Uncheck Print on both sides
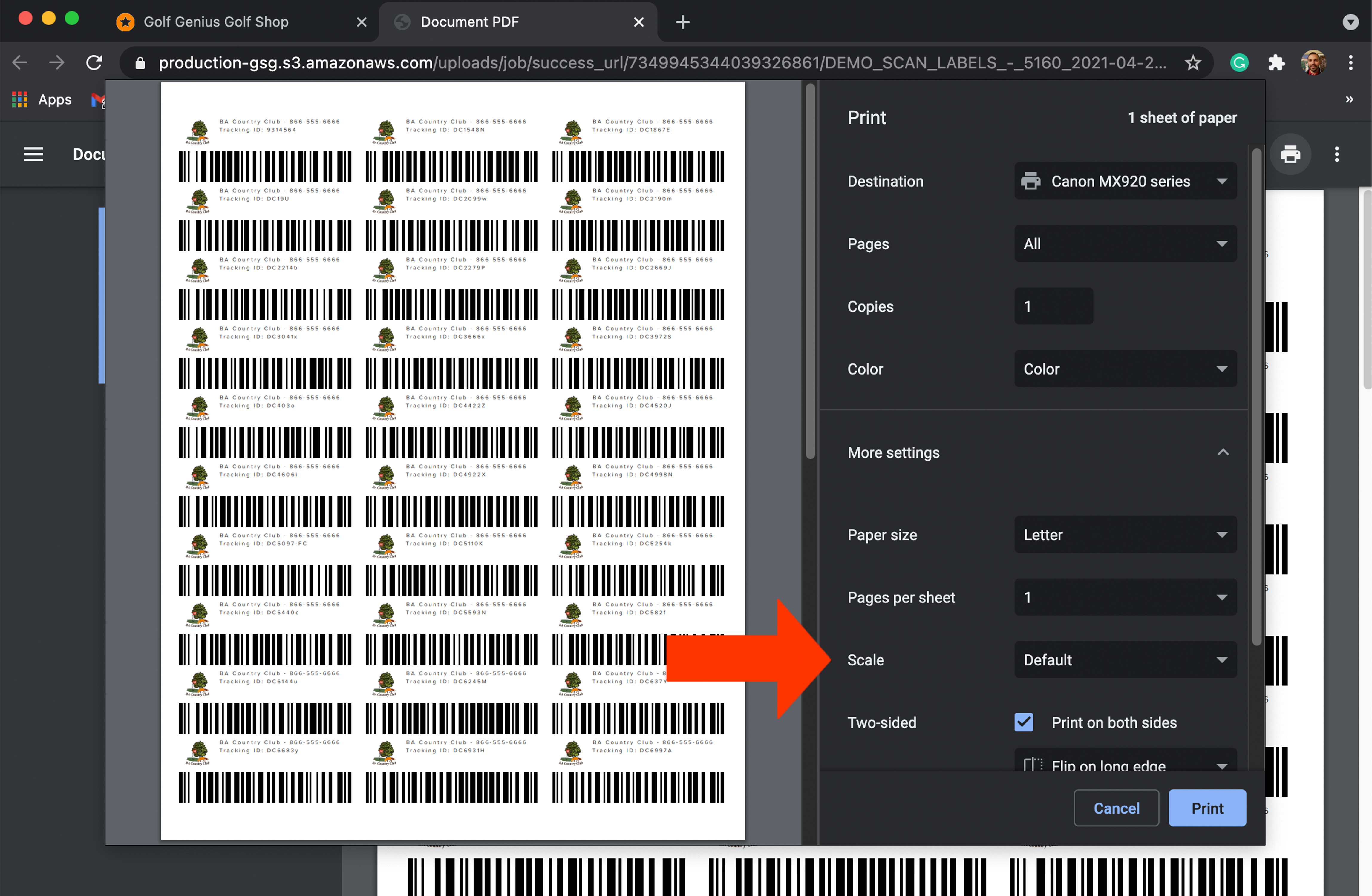The image size is (1372, 896). pyautogui.click(x=1024, y=722)
